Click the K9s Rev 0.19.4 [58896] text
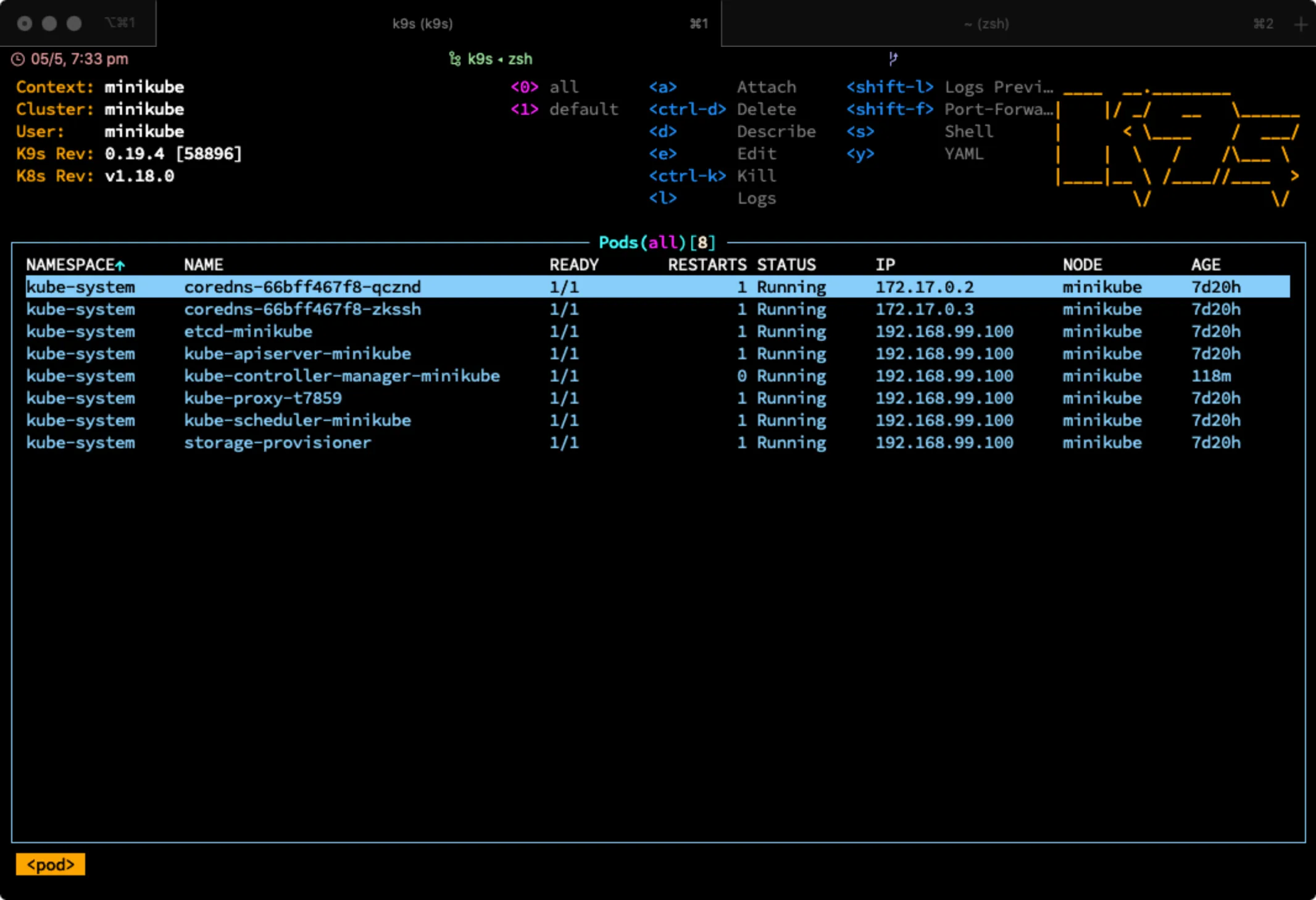The image size is (1316, 900). (129, 154)
